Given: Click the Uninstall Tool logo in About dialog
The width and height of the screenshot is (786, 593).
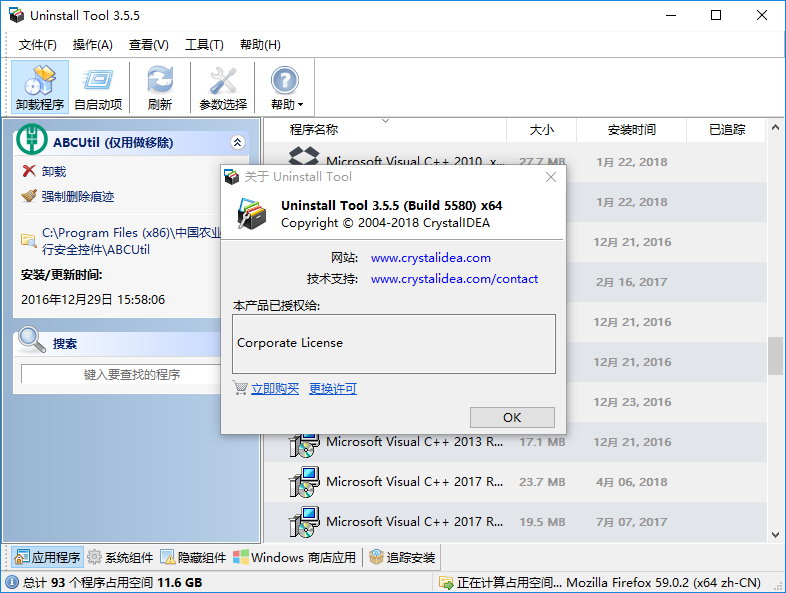Looking at the screenshot, I should pos(252,214).
